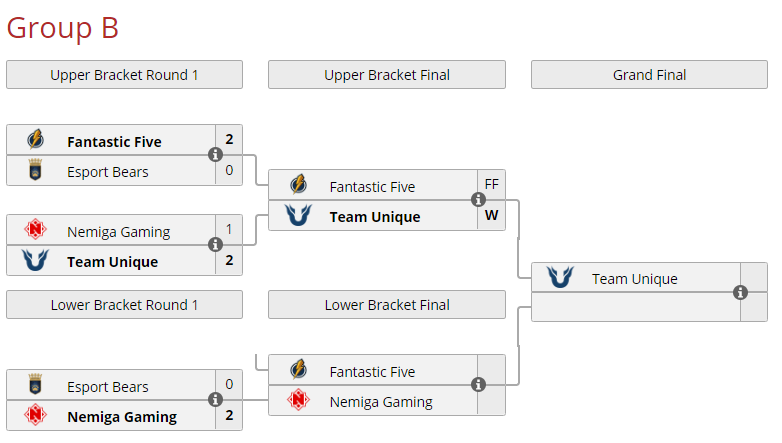Open info popup for Fantastic Five vs Esport Bears match
The width and height of the screenshot is (782, 443).
click(215, 155)
